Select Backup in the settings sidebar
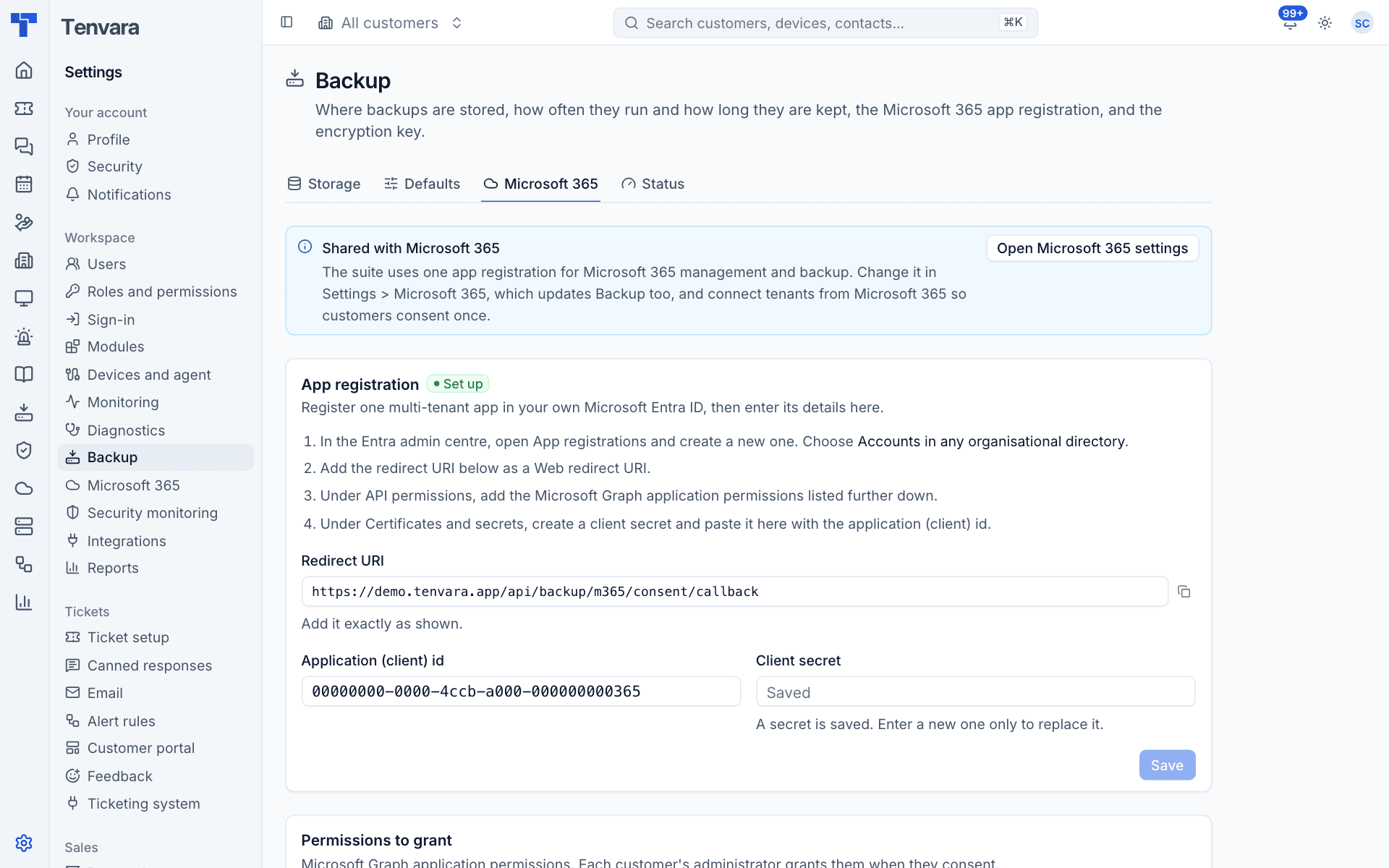 tap(156, 457)
